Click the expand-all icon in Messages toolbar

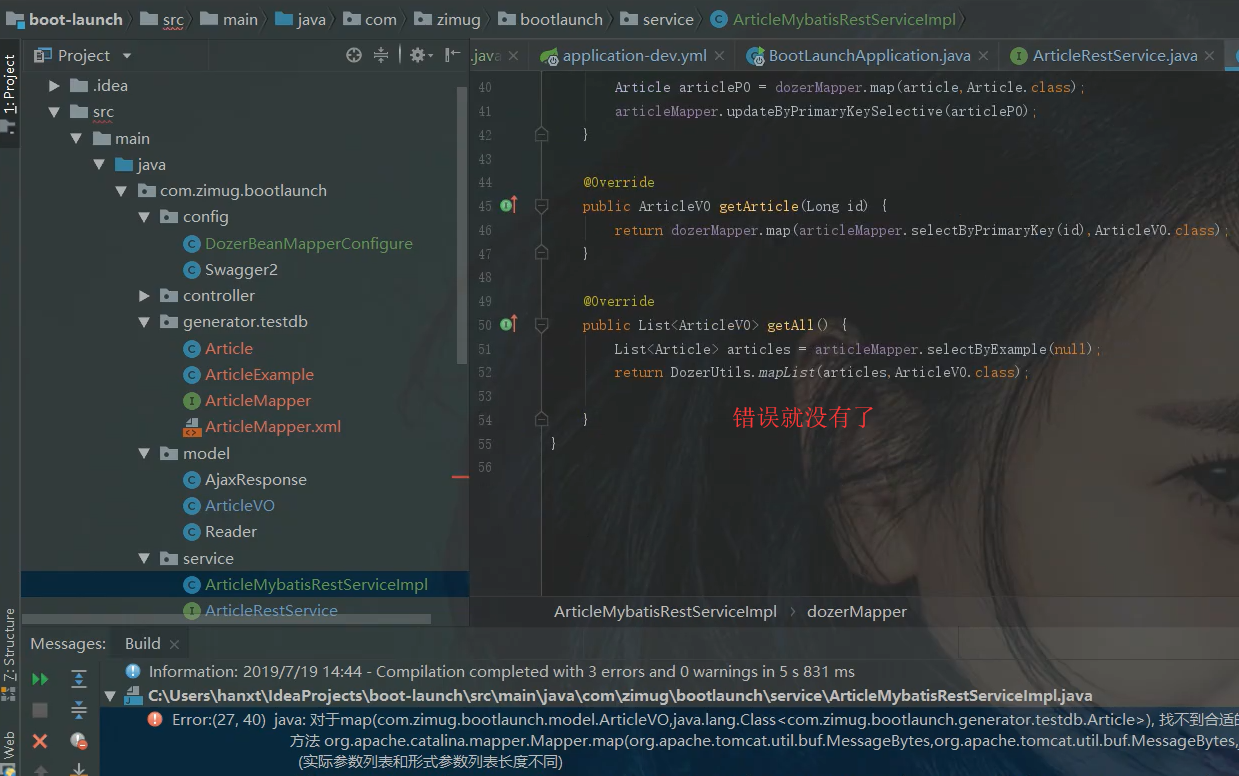79,679
